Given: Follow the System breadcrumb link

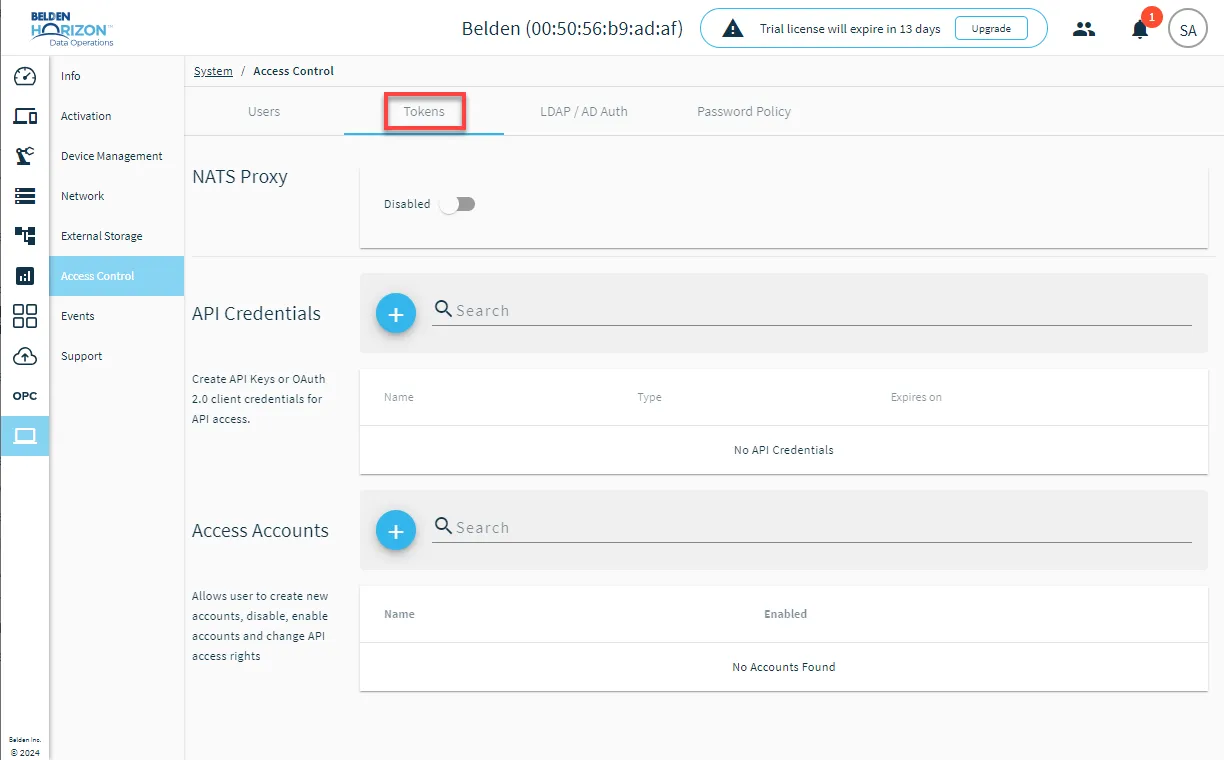Looking at the screenshot, I should (x=213, y=71).
